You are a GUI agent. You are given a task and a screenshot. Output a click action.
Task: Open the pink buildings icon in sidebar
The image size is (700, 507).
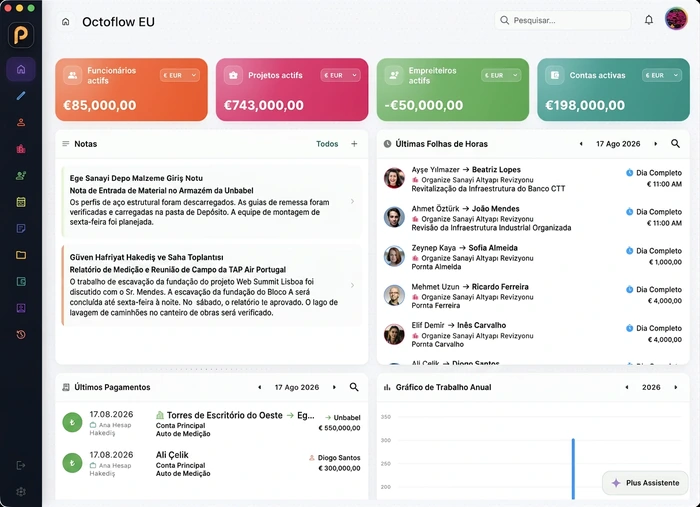(21, 149)
